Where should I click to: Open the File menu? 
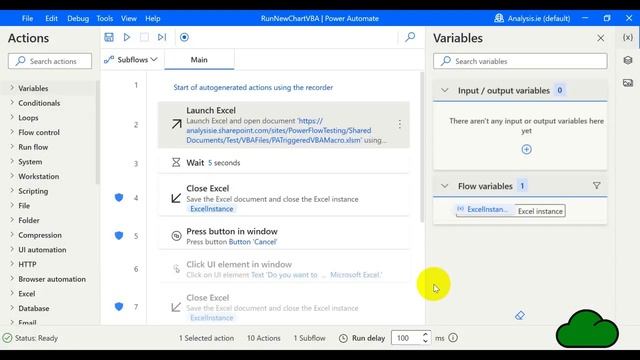click(27, 18)
